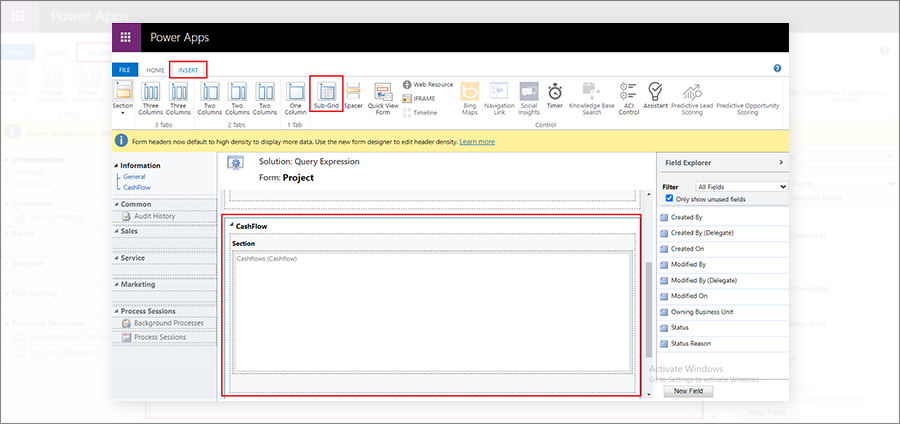
Task: Insert the ACI Control
Action: 628,99
